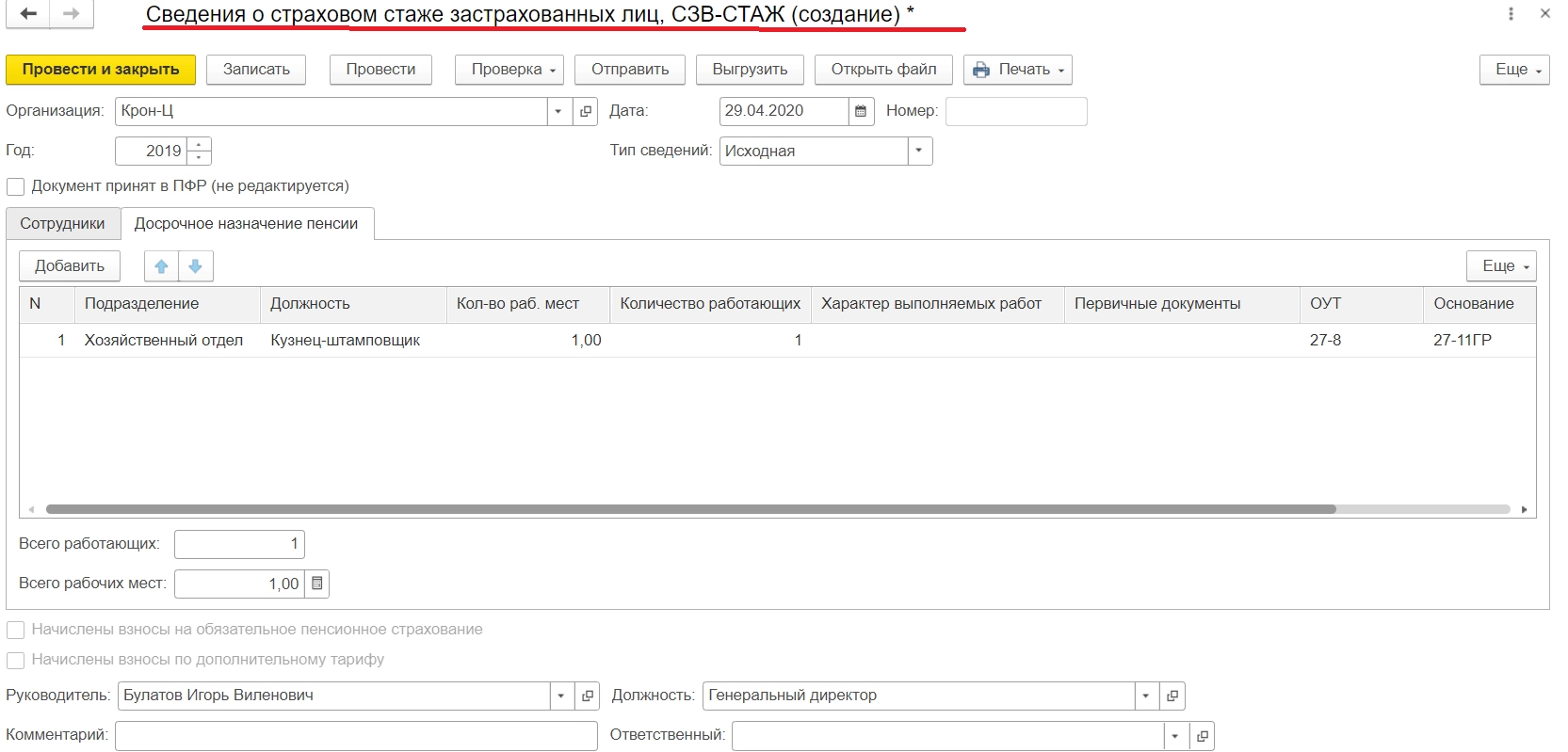
Task: Click the Всего рабочих мест field
Action: [x=241, y=584]
